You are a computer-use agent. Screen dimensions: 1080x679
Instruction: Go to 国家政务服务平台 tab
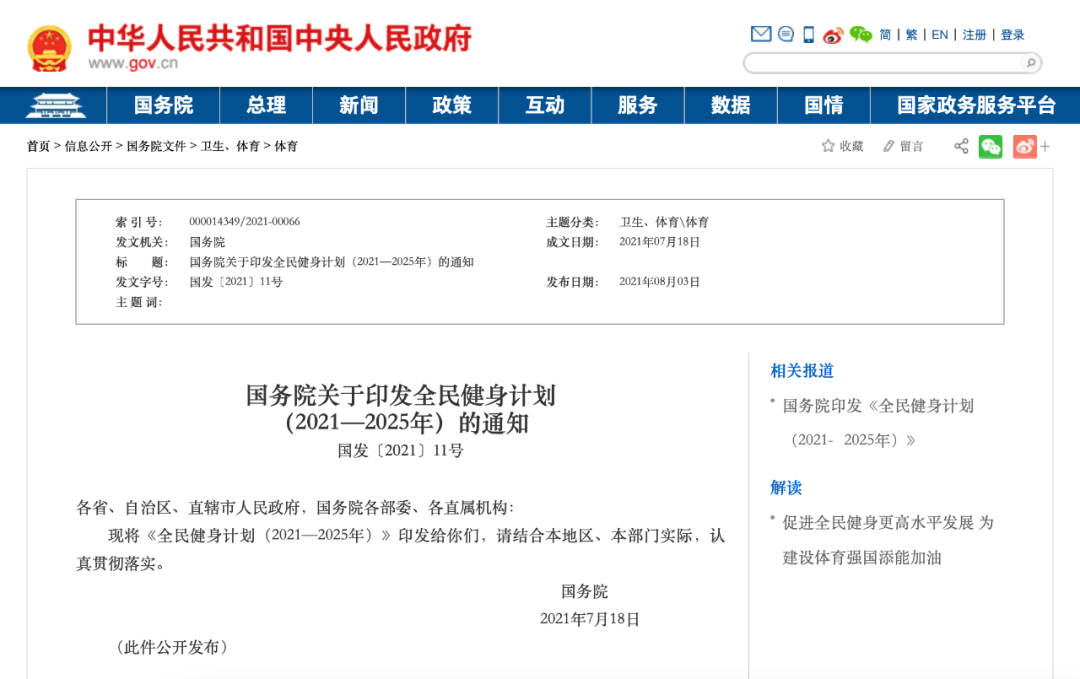click(x=975, y=105)
